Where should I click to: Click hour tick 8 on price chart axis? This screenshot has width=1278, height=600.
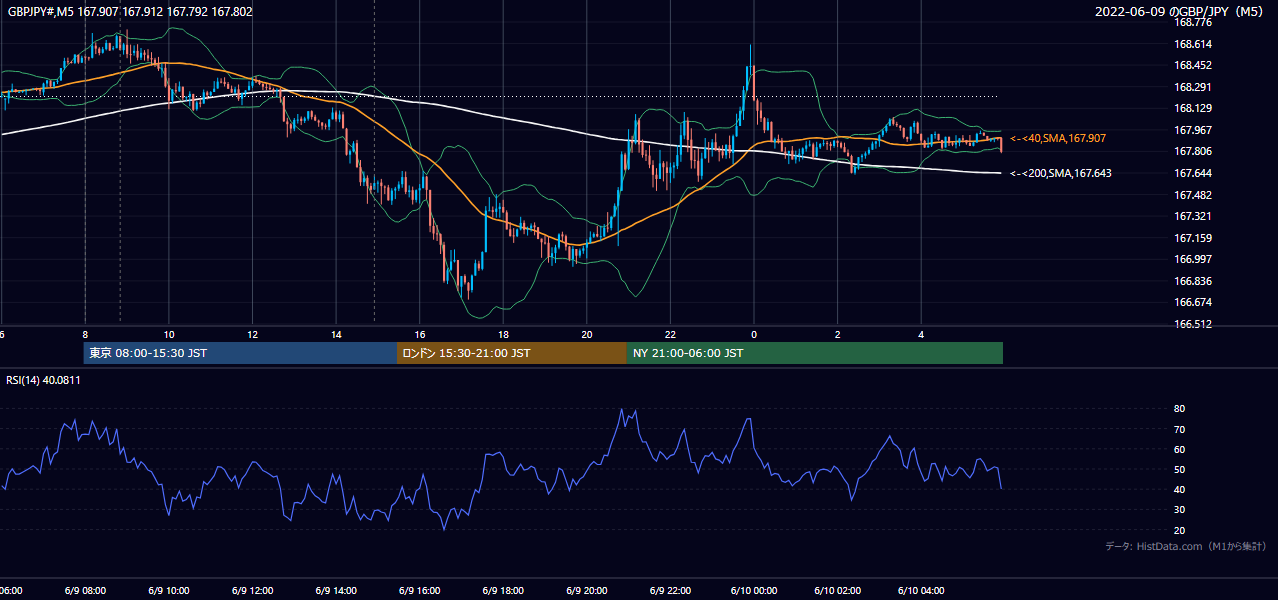[85, 334]
